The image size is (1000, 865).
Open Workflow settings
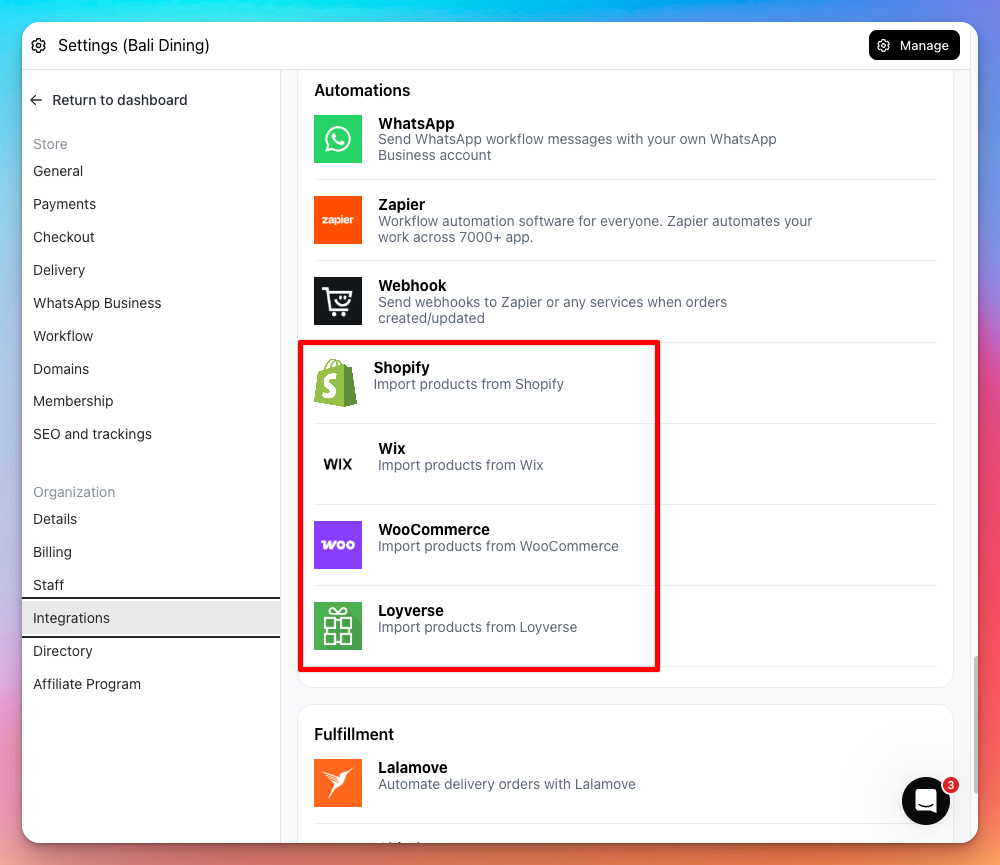click(x=63, y=336)
